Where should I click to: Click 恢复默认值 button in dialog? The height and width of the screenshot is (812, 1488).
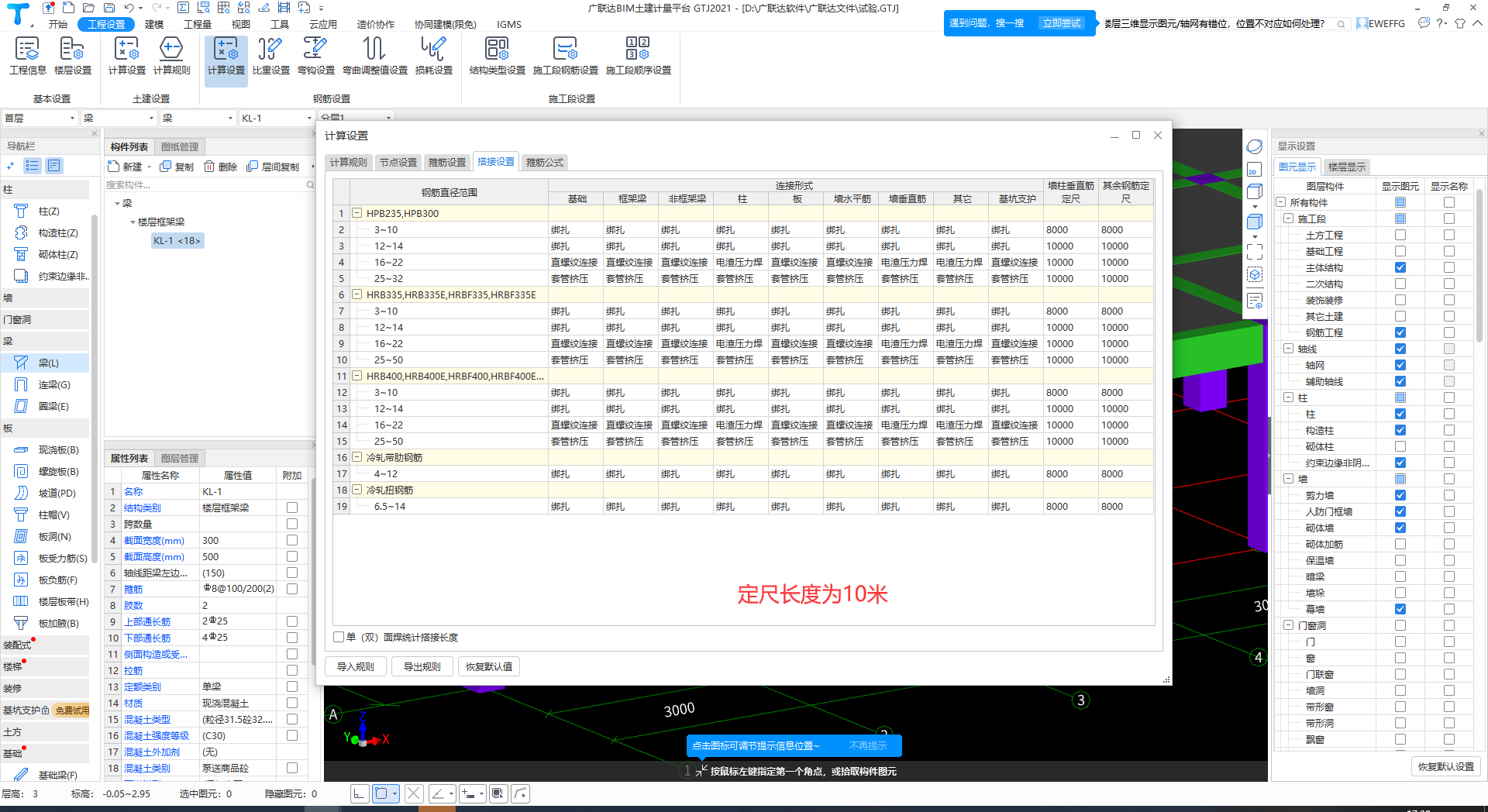pos(489,666)
